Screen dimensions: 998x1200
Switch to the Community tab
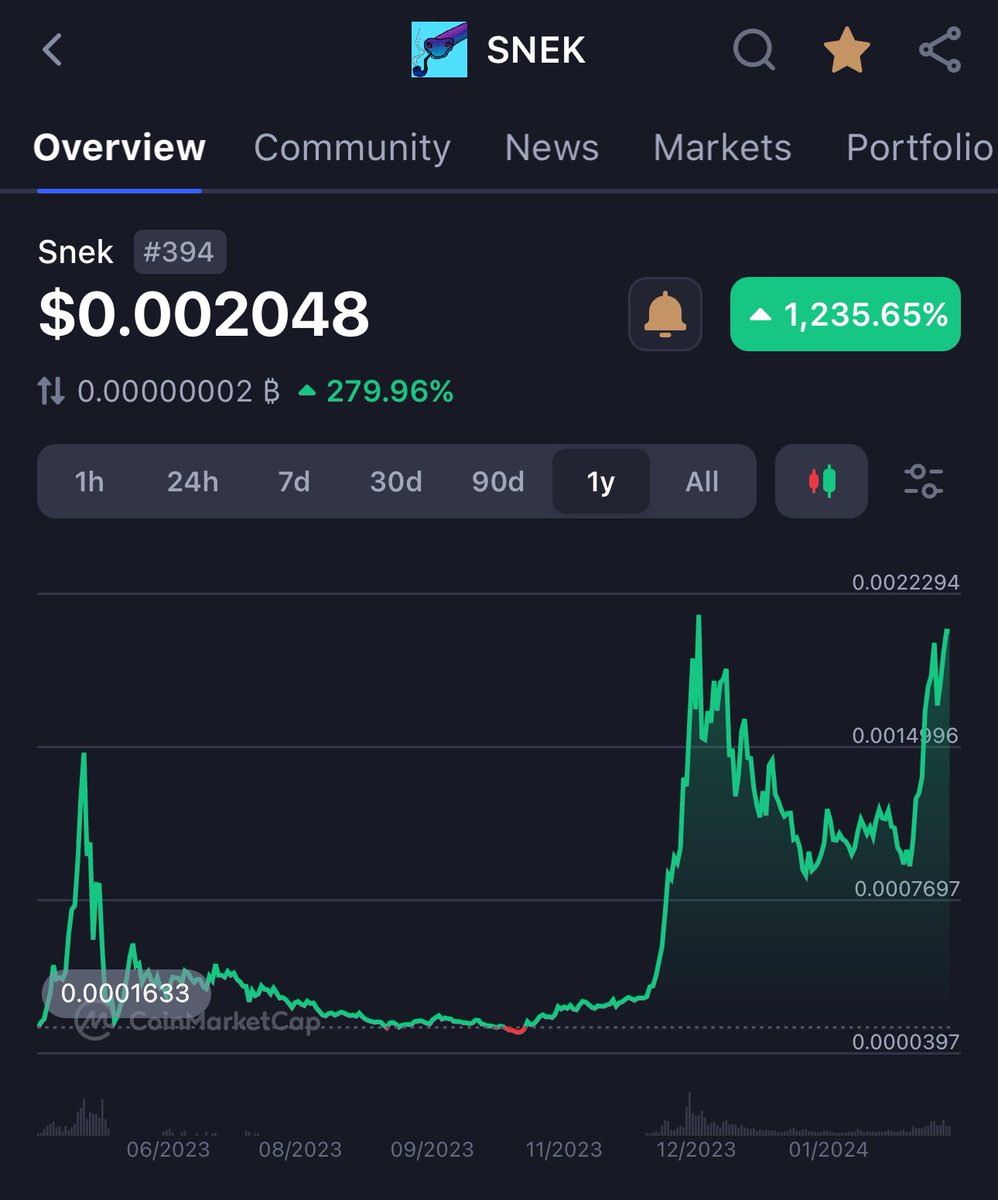(352, 148)
